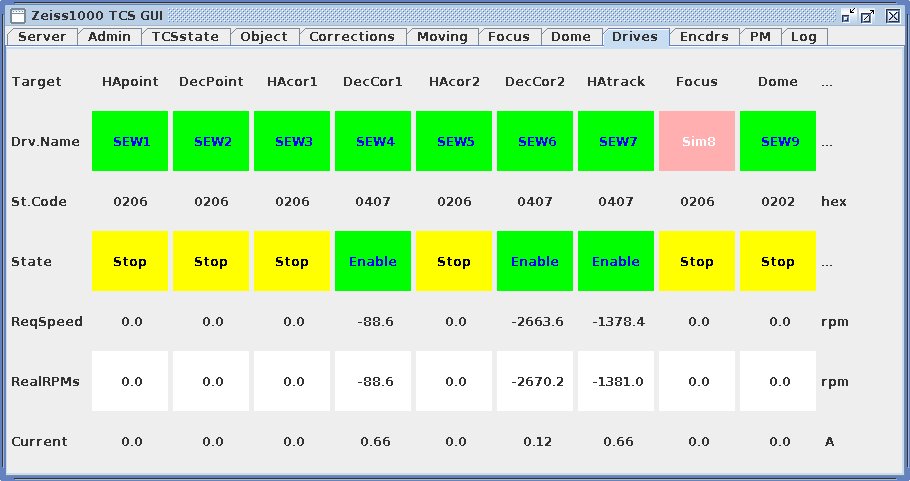
Task: Click the SEW9 drive name box
Action: (x=778, y=141)
